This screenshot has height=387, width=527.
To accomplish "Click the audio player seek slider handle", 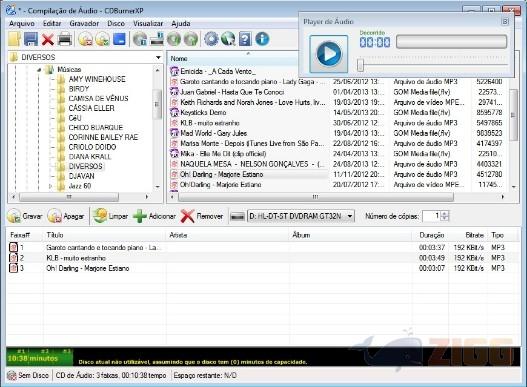I will click(360, 65).
